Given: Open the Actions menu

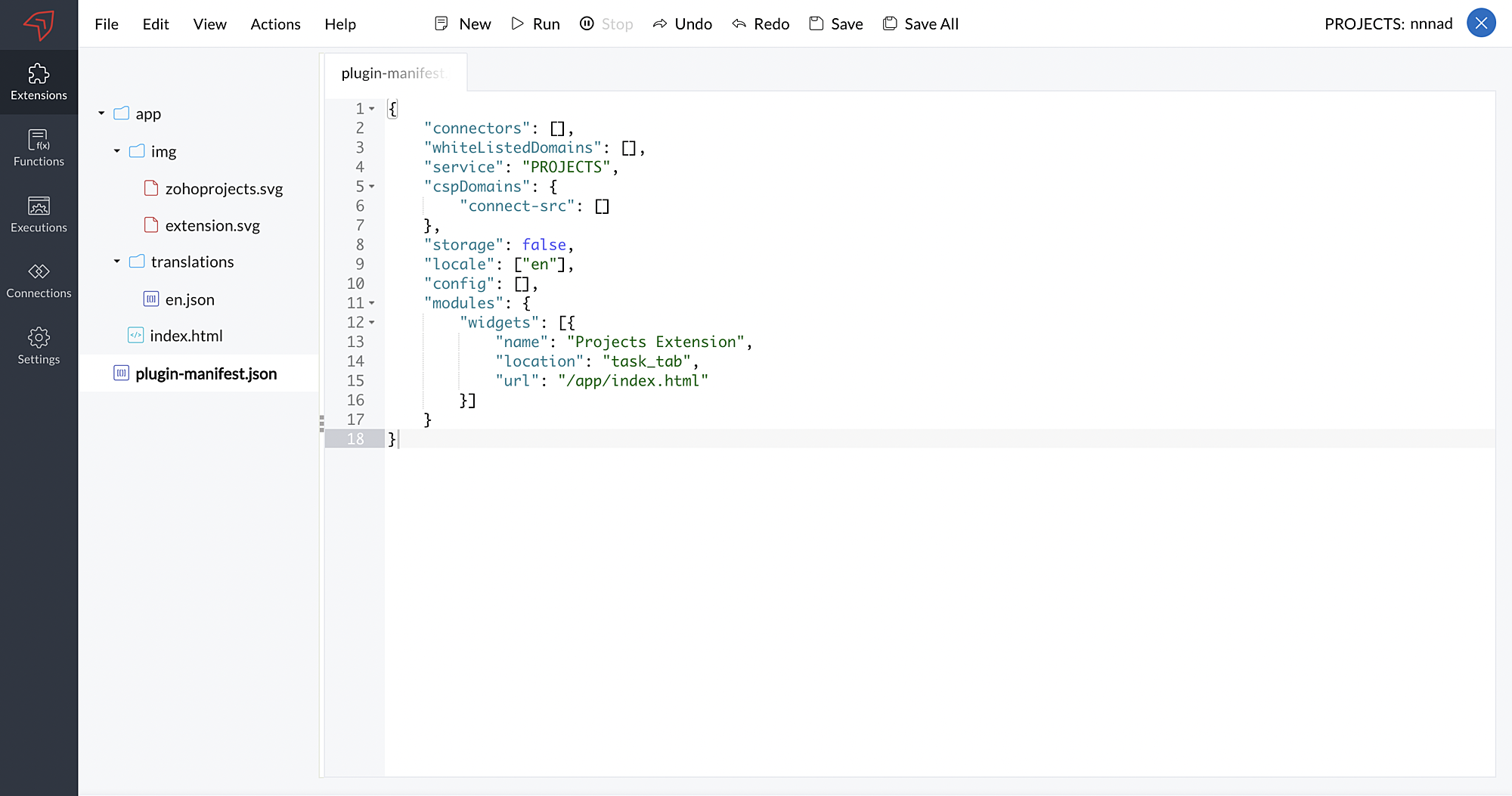Looking at the screenshot, I should coord(275,24).
